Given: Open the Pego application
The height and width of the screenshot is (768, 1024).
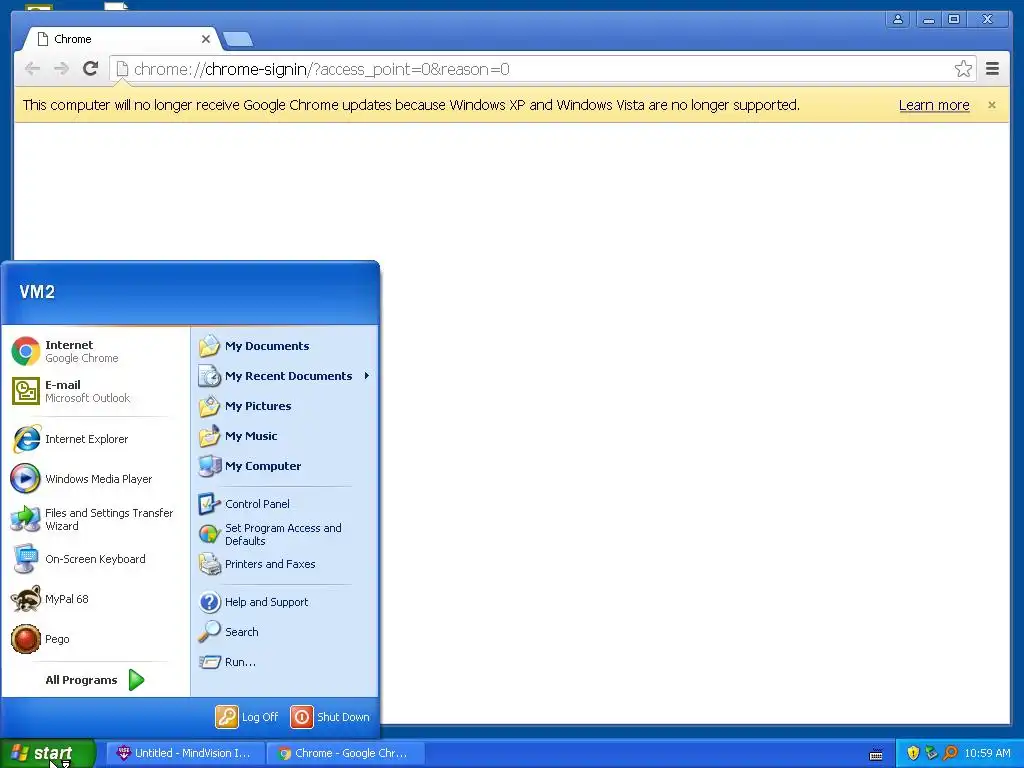Looking at the screenshot, I should (95, 639).
